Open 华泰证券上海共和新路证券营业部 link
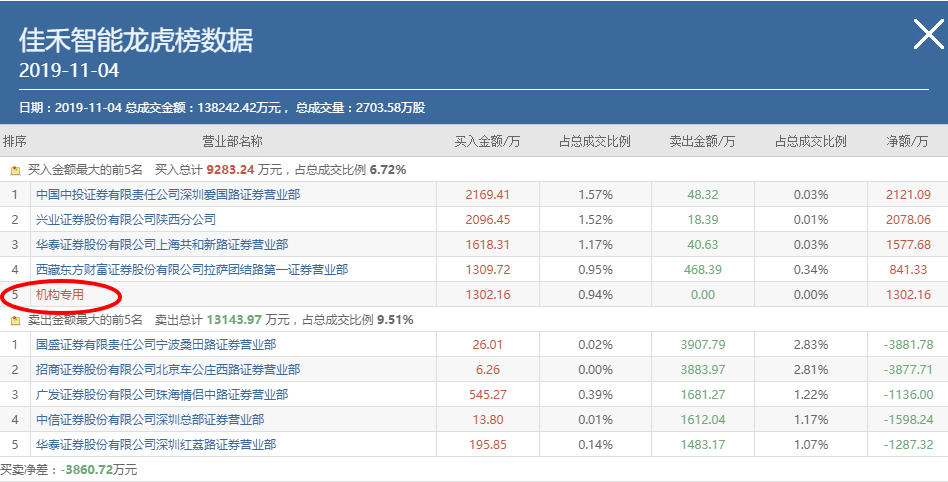 tap(162, 244)
